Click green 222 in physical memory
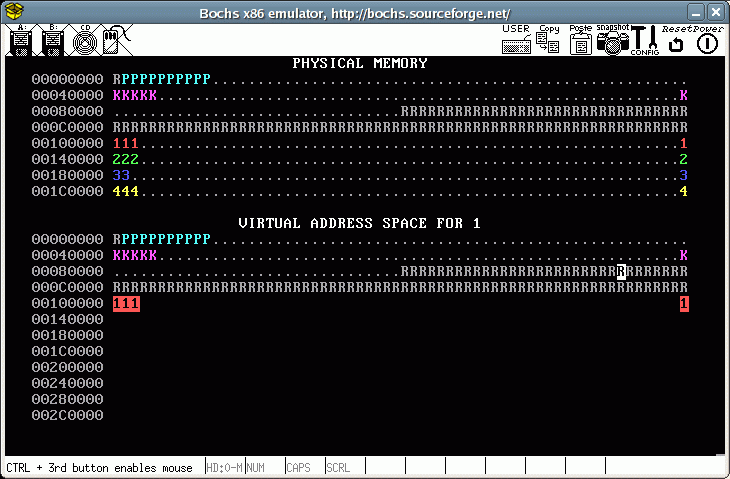This screenshot has height=479, width=730. 126,159
